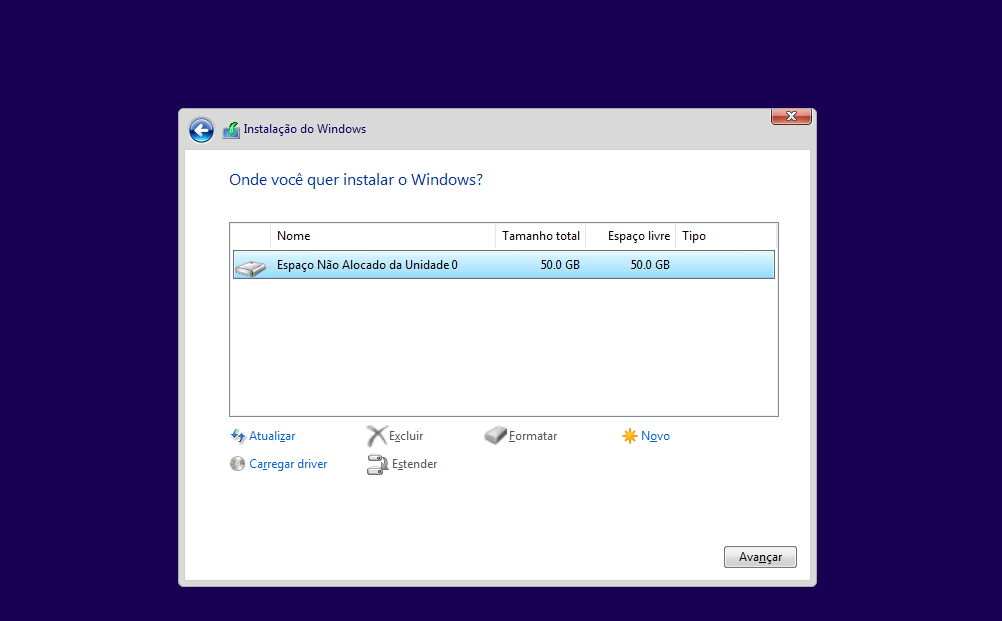Screen dimensions: 1002x621
Task: Choose the Formatar option
Action: tap(533, 436)
